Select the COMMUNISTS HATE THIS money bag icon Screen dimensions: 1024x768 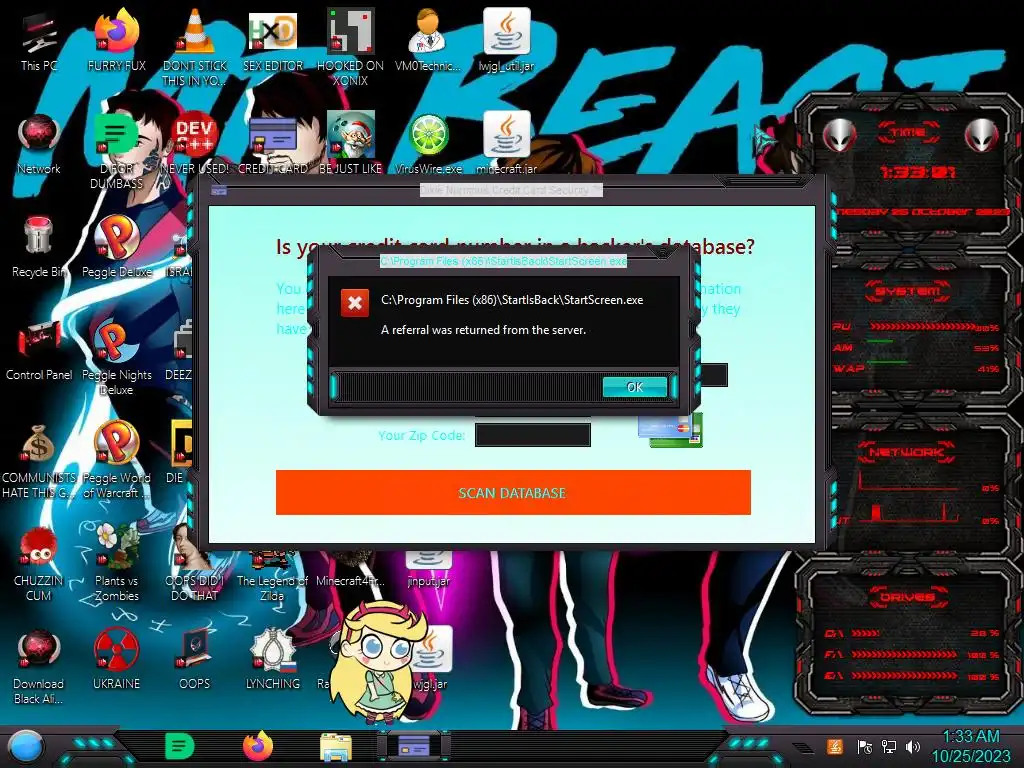(39, 460)
